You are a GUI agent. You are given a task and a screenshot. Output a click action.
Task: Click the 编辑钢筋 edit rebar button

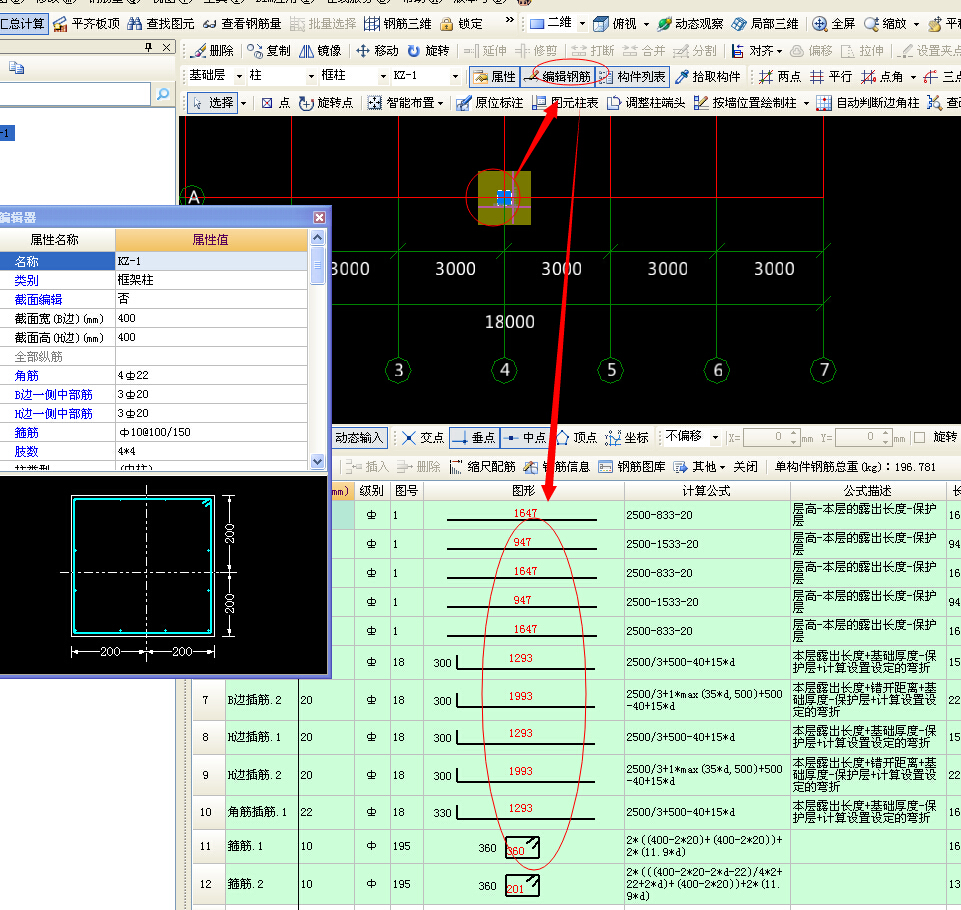557,76
